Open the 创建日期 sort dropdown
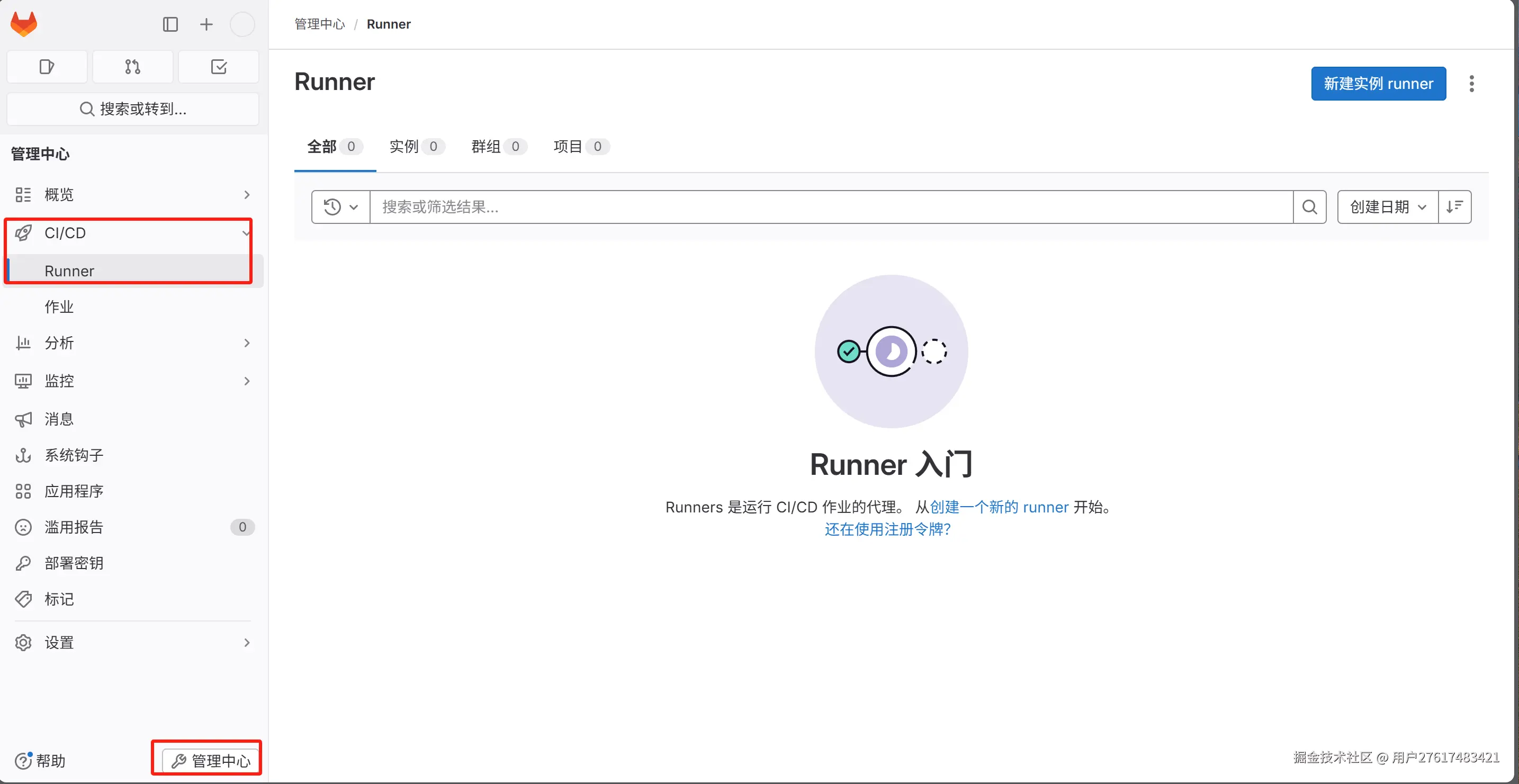The width and height of the screenshot is (1519, 784). (1387, 207)
